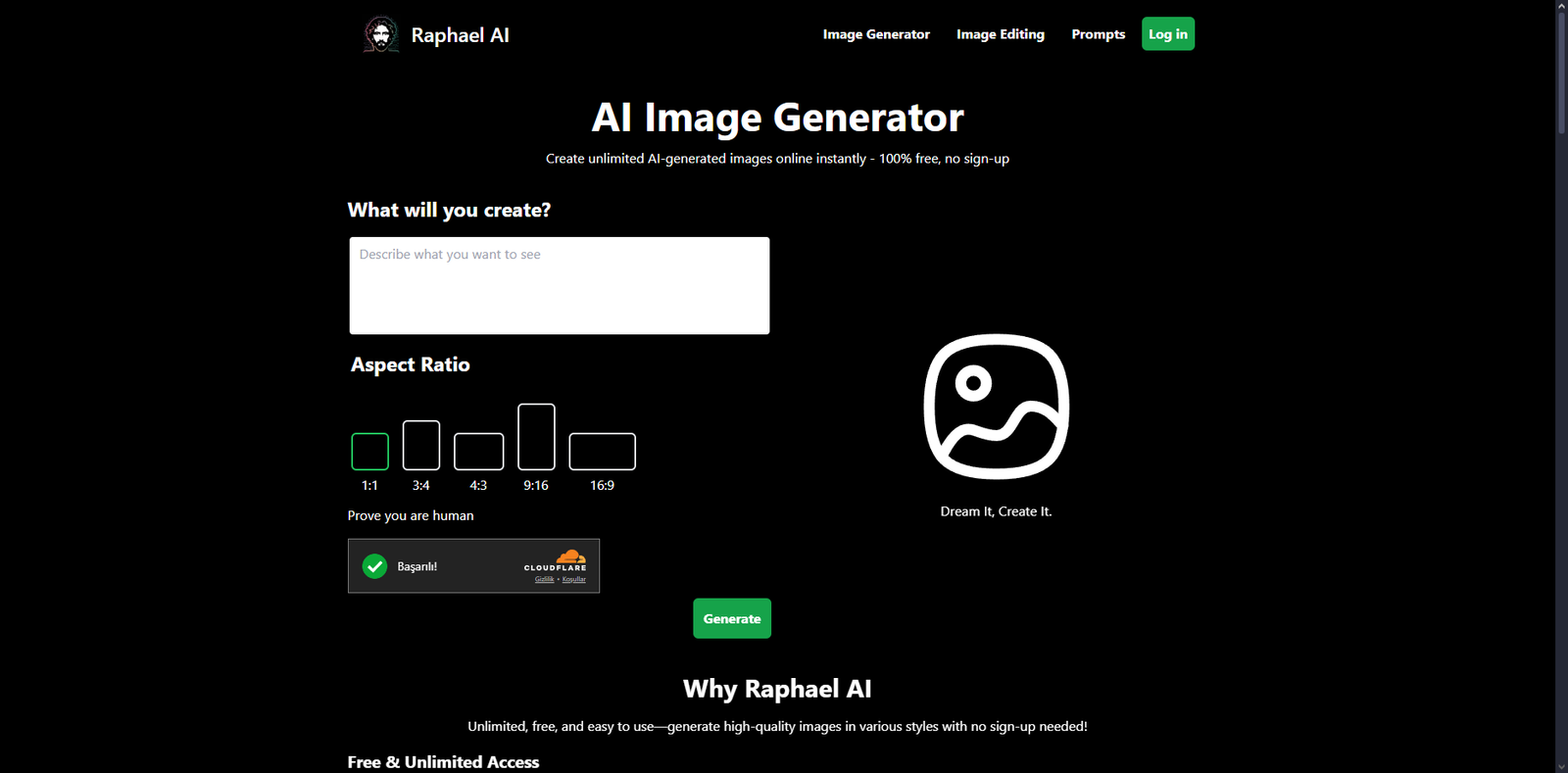Click the 'Prove you are human' label
The width and height of the screenshot is (1568, 773).
click(x=411, y=515)
